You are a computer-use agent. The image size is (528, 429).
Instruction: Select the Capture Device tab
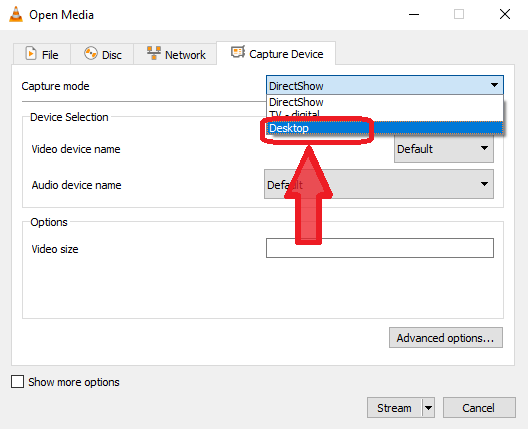click(276, 53)
